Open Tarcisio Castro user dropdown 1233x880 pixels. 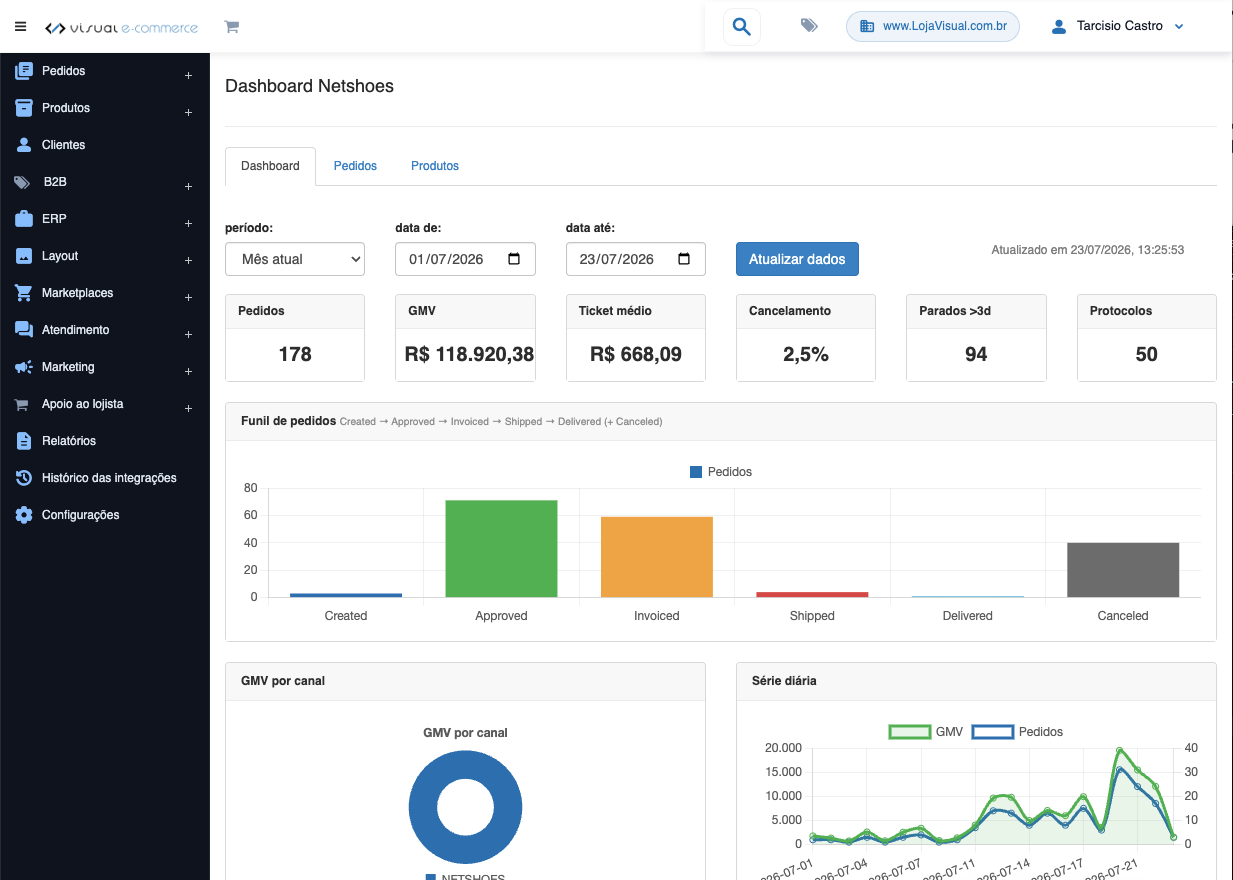tap(1118, 26)
